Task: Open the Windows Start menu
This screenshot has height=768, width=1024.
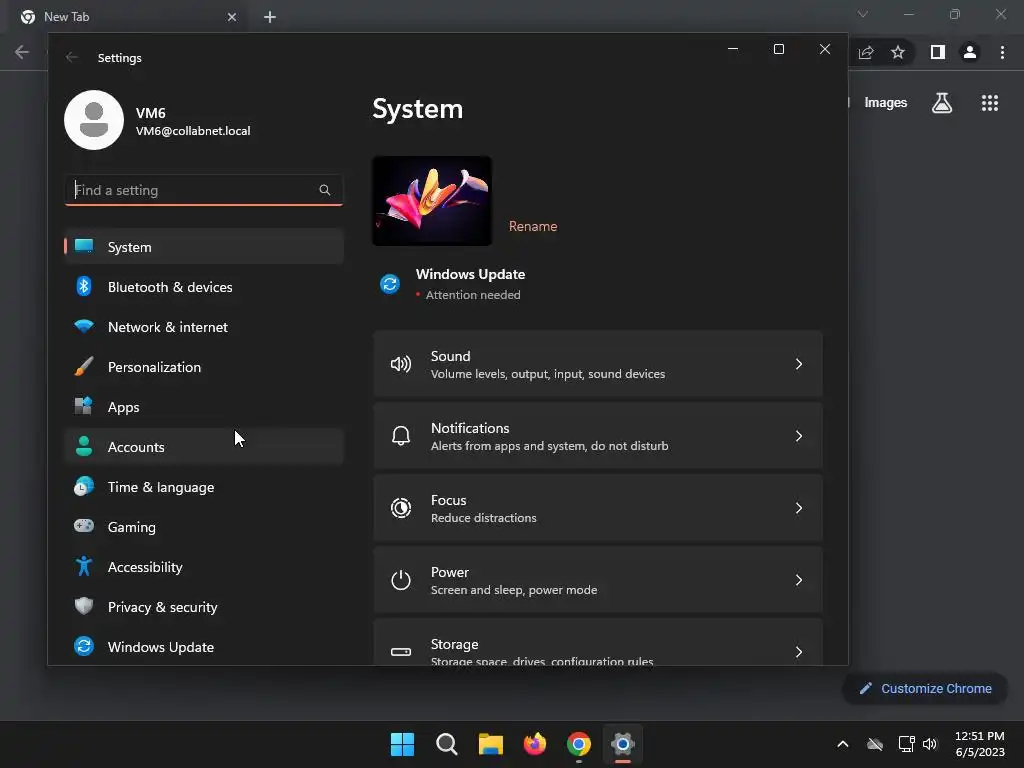Action: point(402,744)
